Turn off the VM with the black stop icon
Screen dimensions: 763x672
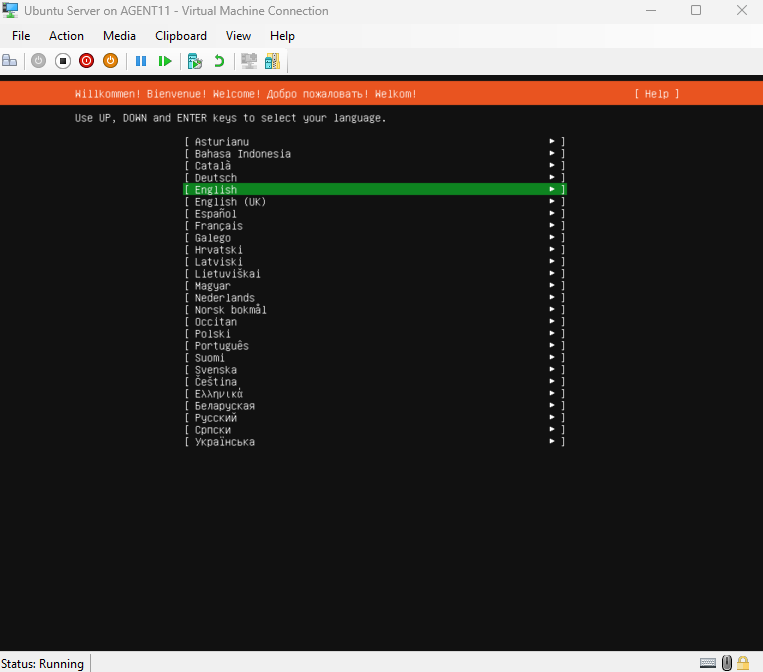click(62, 61)
